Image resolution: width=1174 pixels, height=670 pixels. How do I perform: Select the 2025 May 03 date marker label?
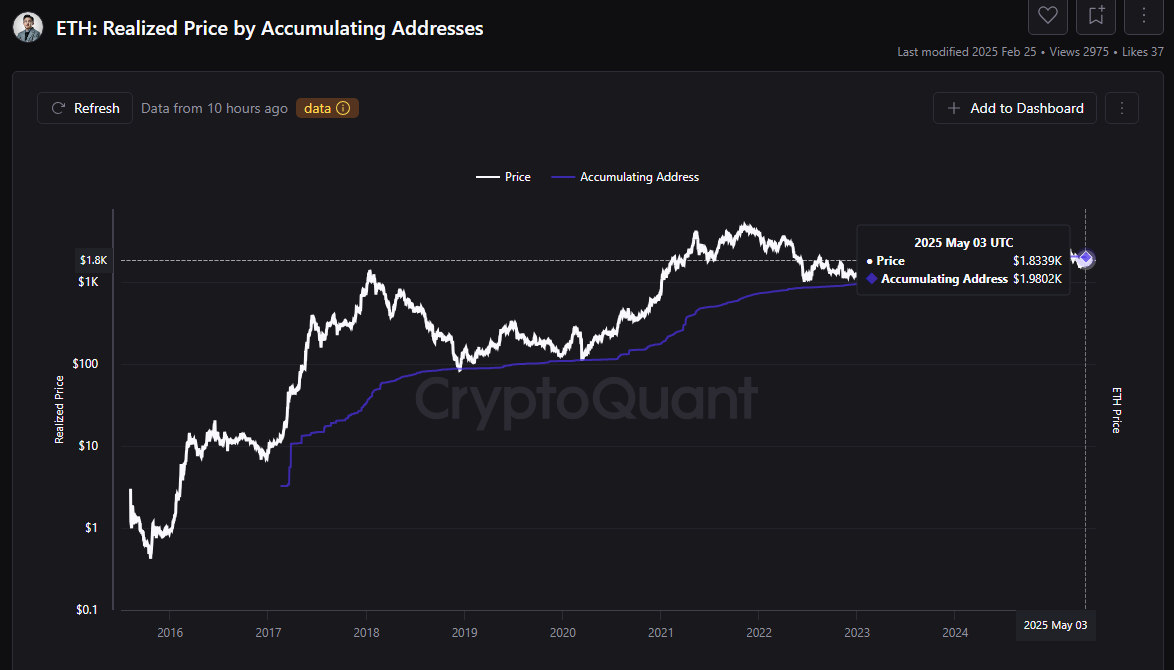(x=1055, y=625)
